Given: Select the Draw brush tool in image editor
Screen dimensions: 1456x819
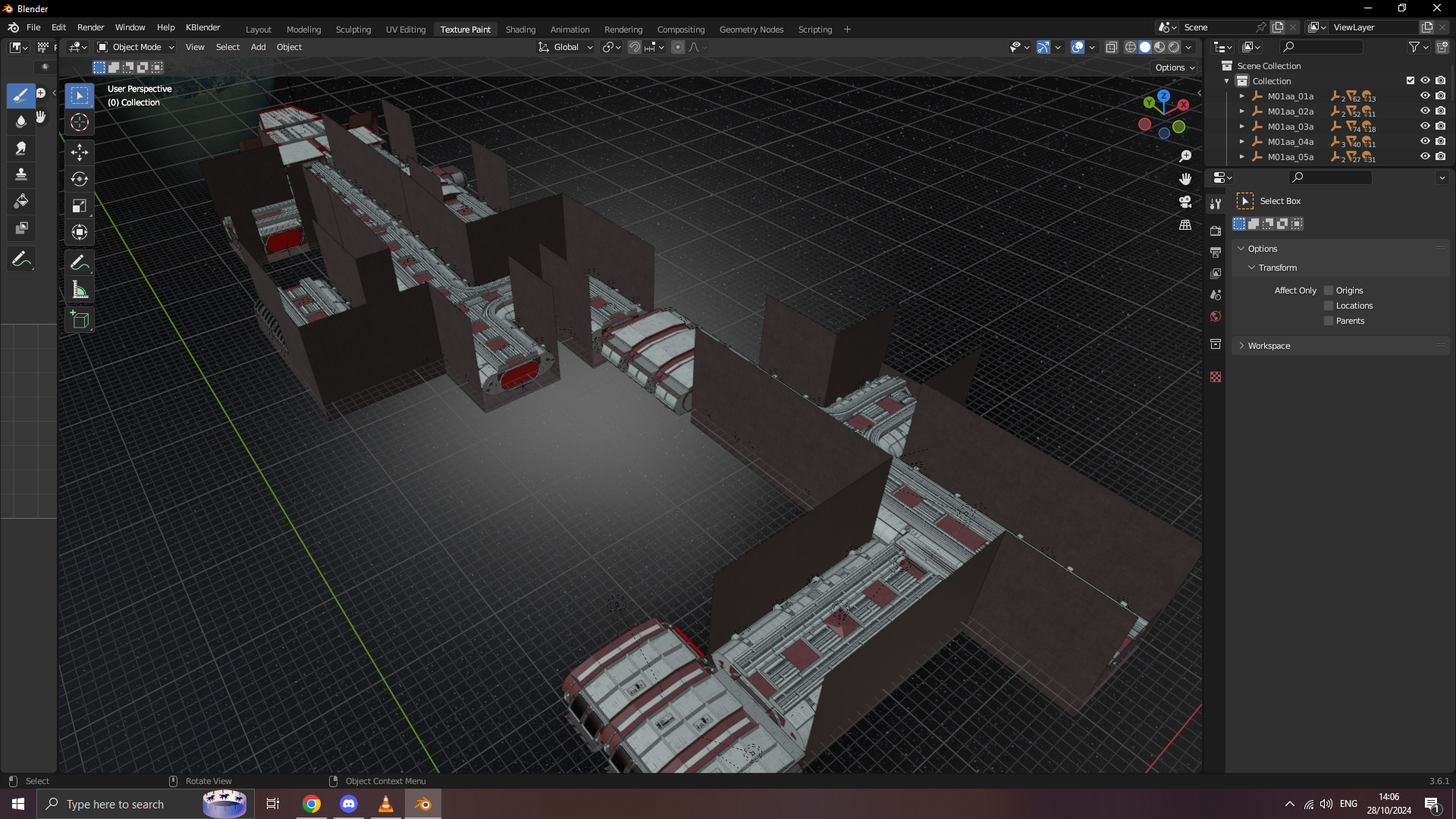Looking at the screenshot, I should pyautogui.click(x=21, y=96).
